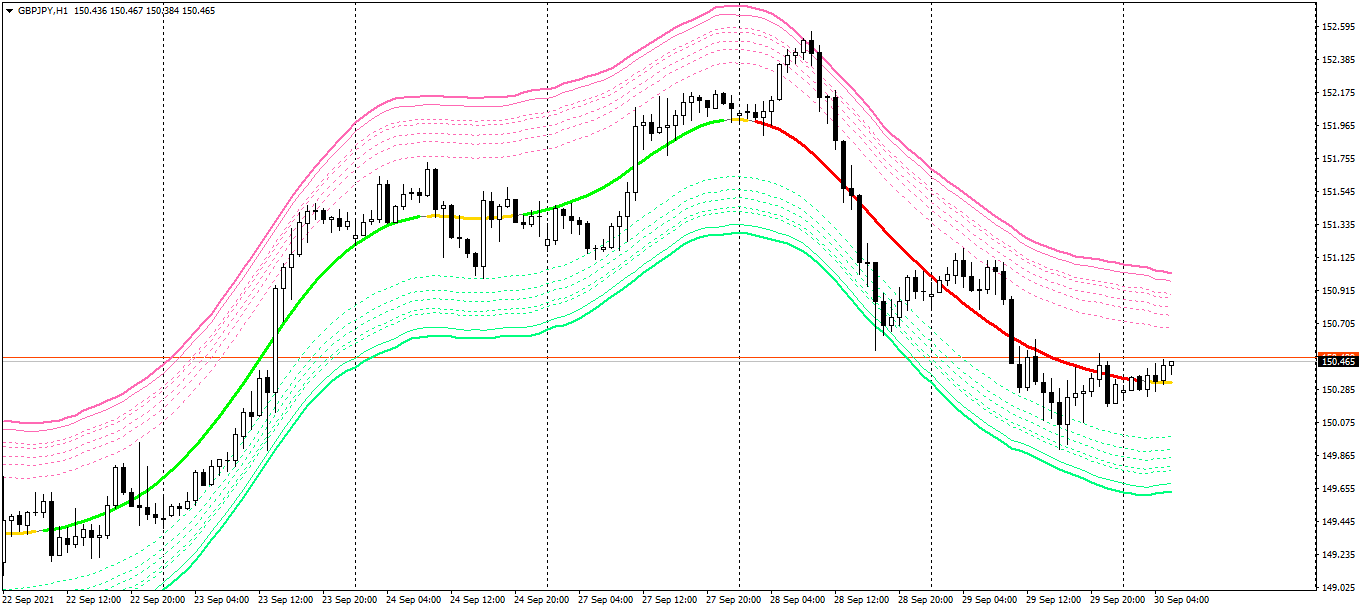The width and height of the screenshot is (1362, 611).
Task: Click the 151.125 price axis label
Action: tap(1338, 258)
